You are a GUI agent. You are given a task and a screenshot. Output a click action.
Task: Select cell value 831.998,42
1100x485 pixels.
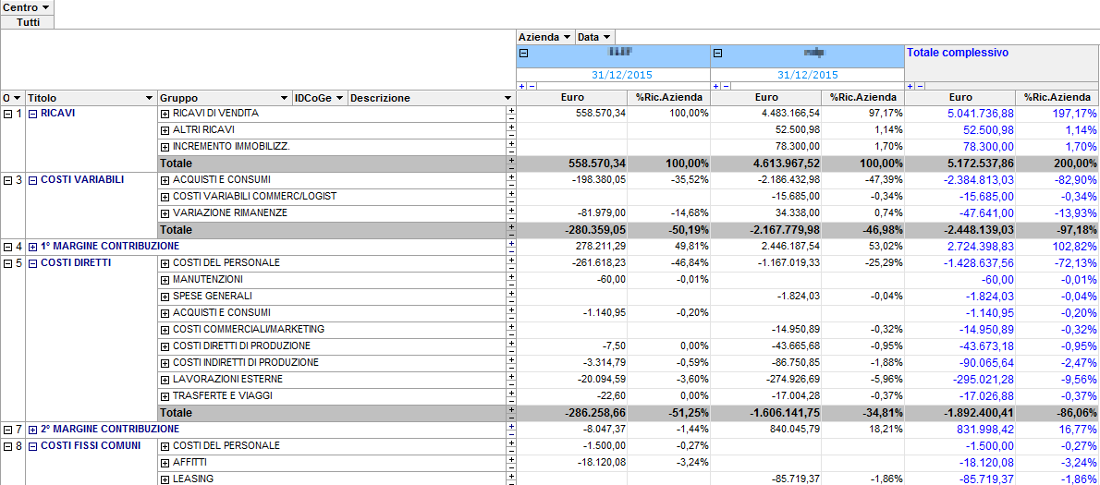tap(986, 429)
